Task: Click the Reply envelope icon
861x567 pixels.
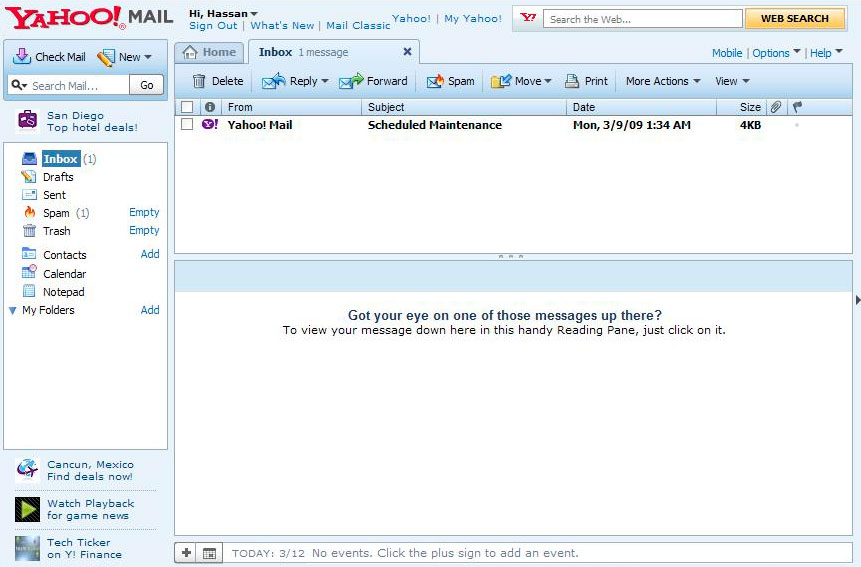Action: click(x=273, y=81)
